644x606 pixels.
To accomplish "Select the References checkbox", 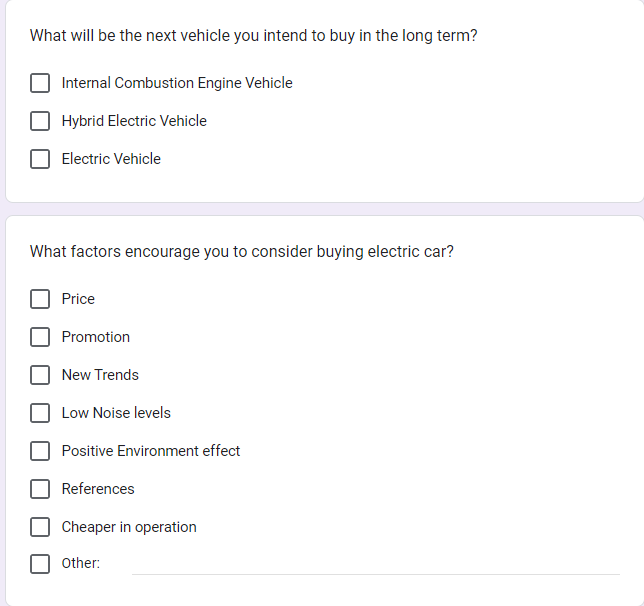I will (40, 489).
